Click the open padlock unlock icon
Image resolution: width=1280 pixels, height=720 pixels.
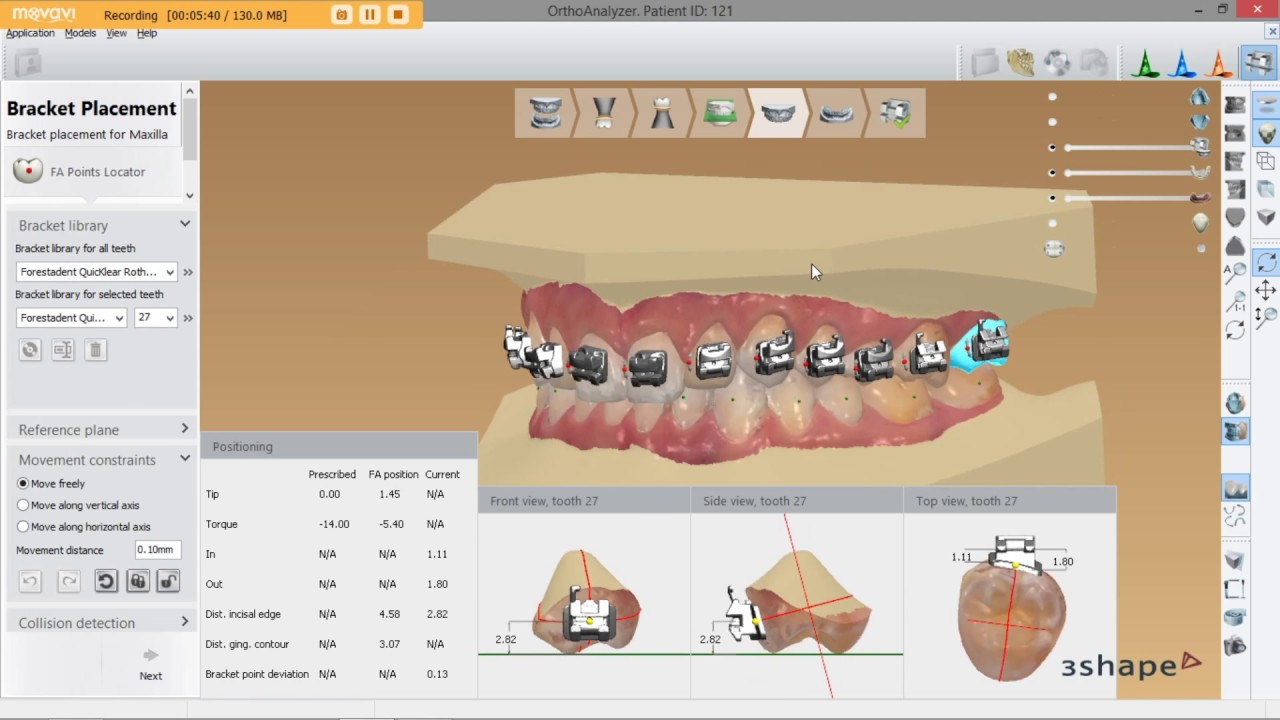(x=168, y=581)
